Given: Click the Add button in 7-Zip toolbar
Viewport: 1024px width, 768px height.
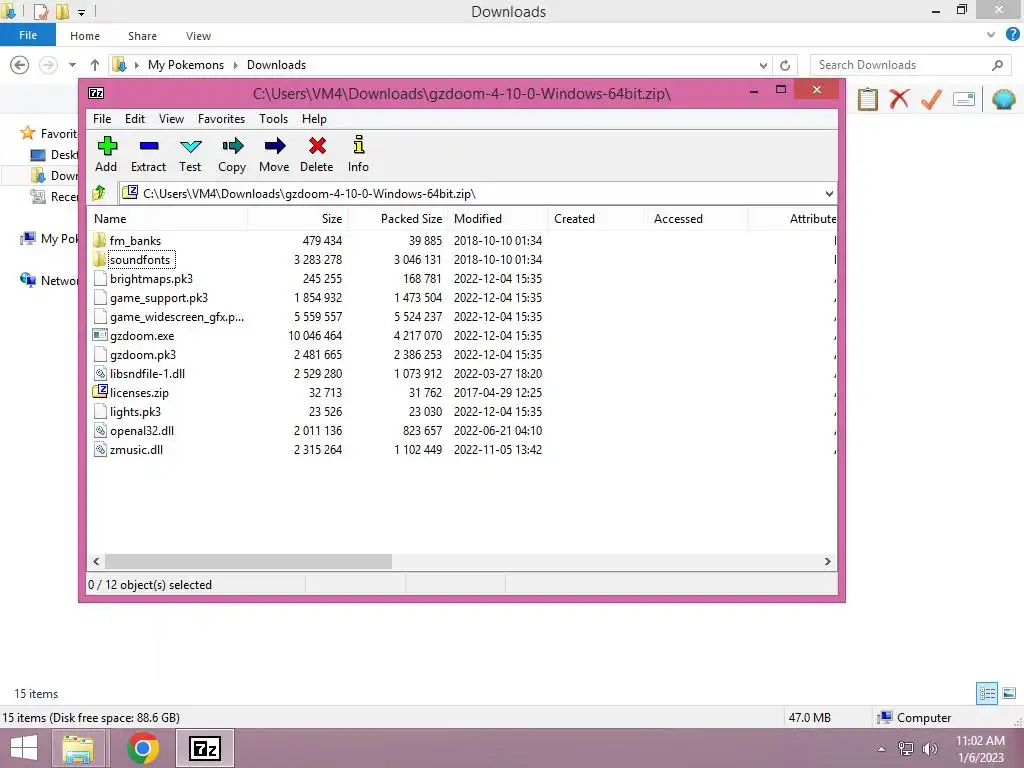Looking at the screenshot, I should 106,154.
